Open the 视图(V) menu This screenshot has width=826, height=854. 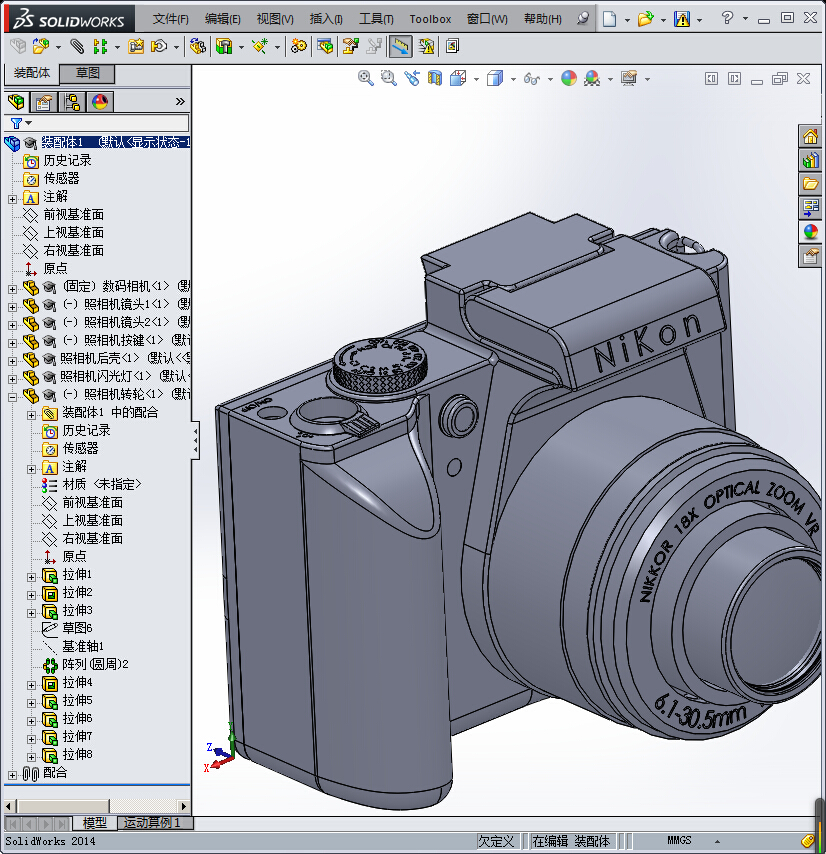click(x=275, y=19)
